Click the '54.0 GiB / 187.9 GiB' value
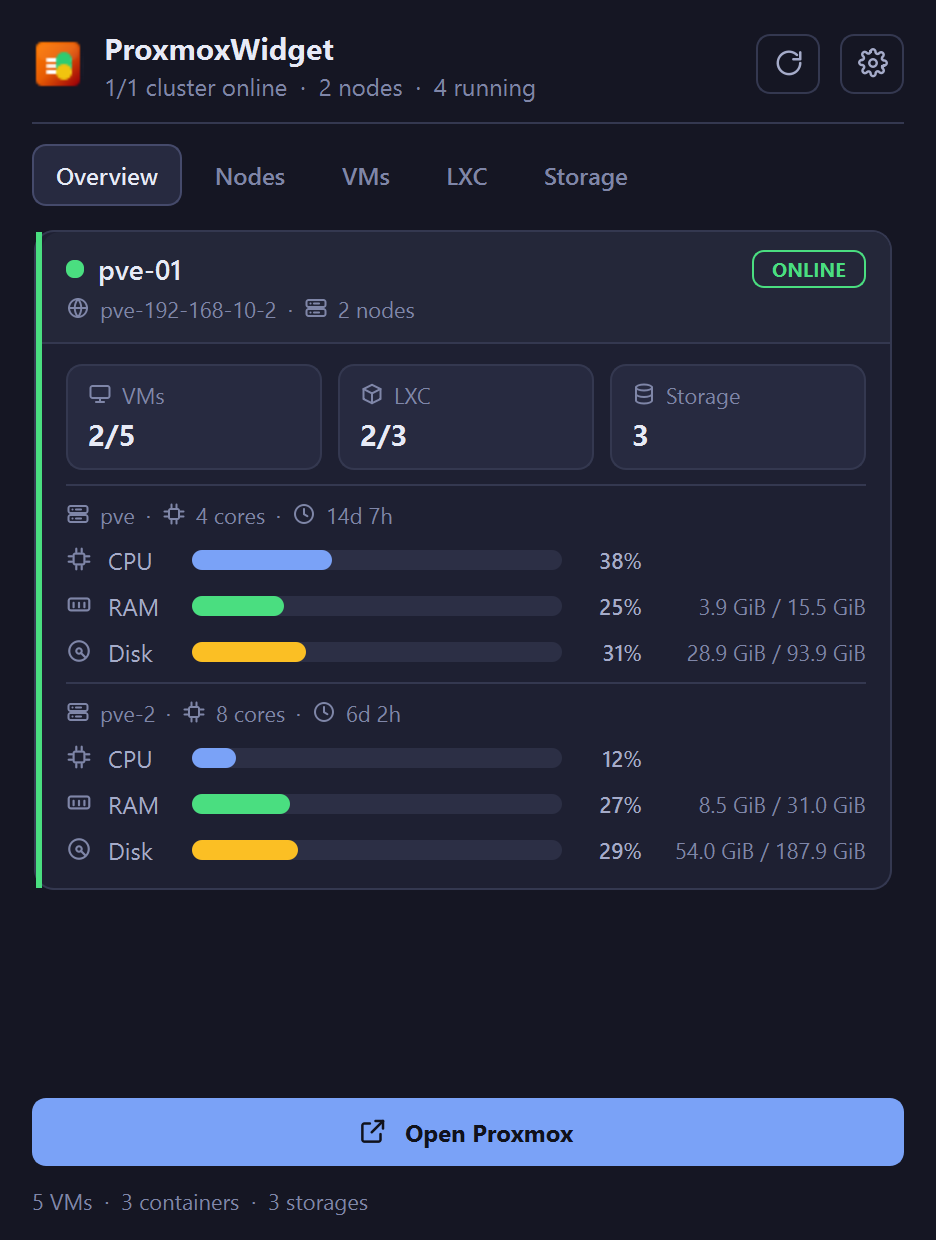Image resolution: width=936 pixels, height=1240 pixels. (770, 851)
